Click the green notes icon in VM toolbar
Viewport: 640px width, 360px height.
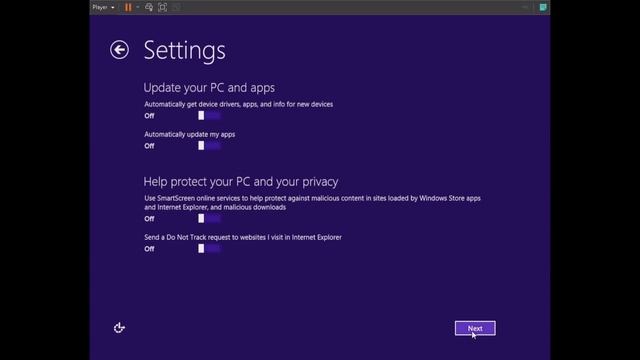[x=543, y=7]
